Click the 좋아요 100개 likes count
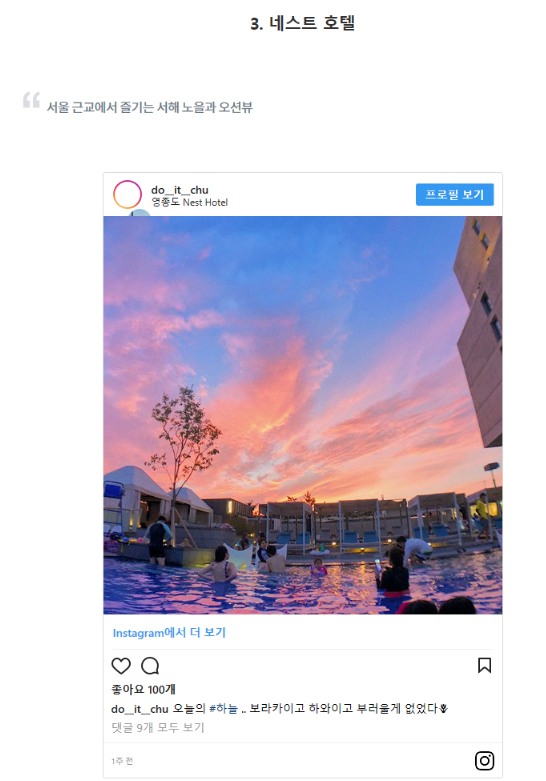The height and width of the screenshot is (781, 546). point(143,689)
